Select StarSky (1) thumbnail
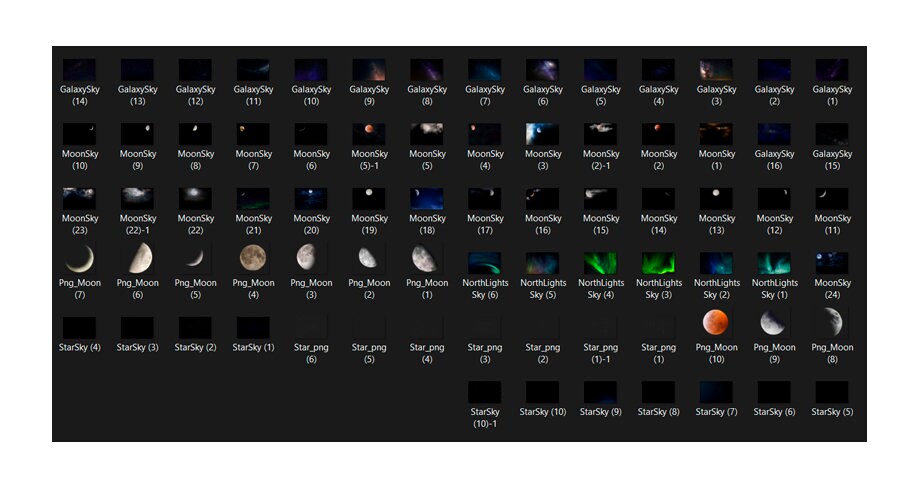Image resolution: width=920 pixels, height=488 pixels. pyautogui.click(x=253, y=328)
